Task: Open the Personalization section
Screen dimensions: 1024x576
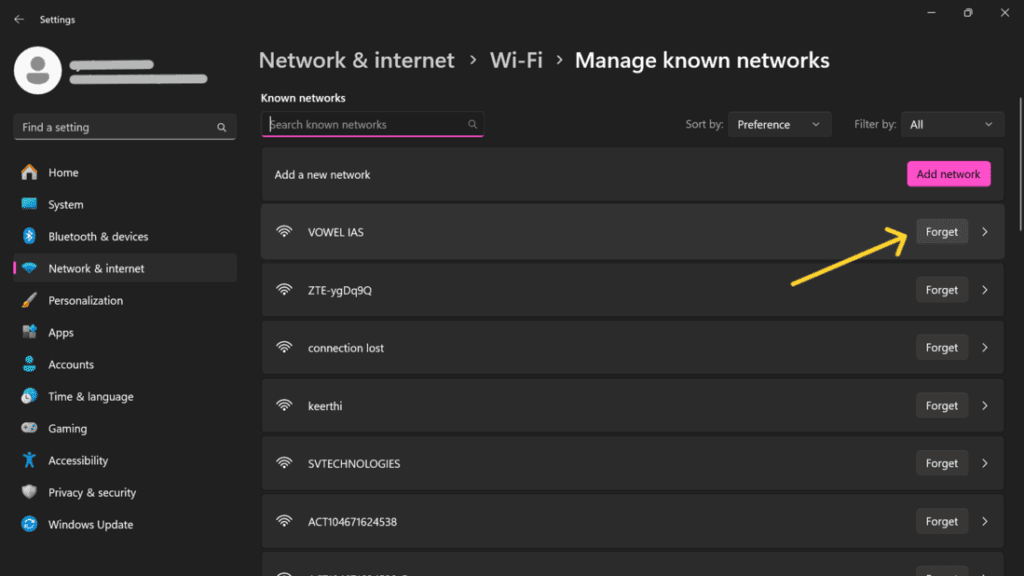Action: click(x=85, y=301)
